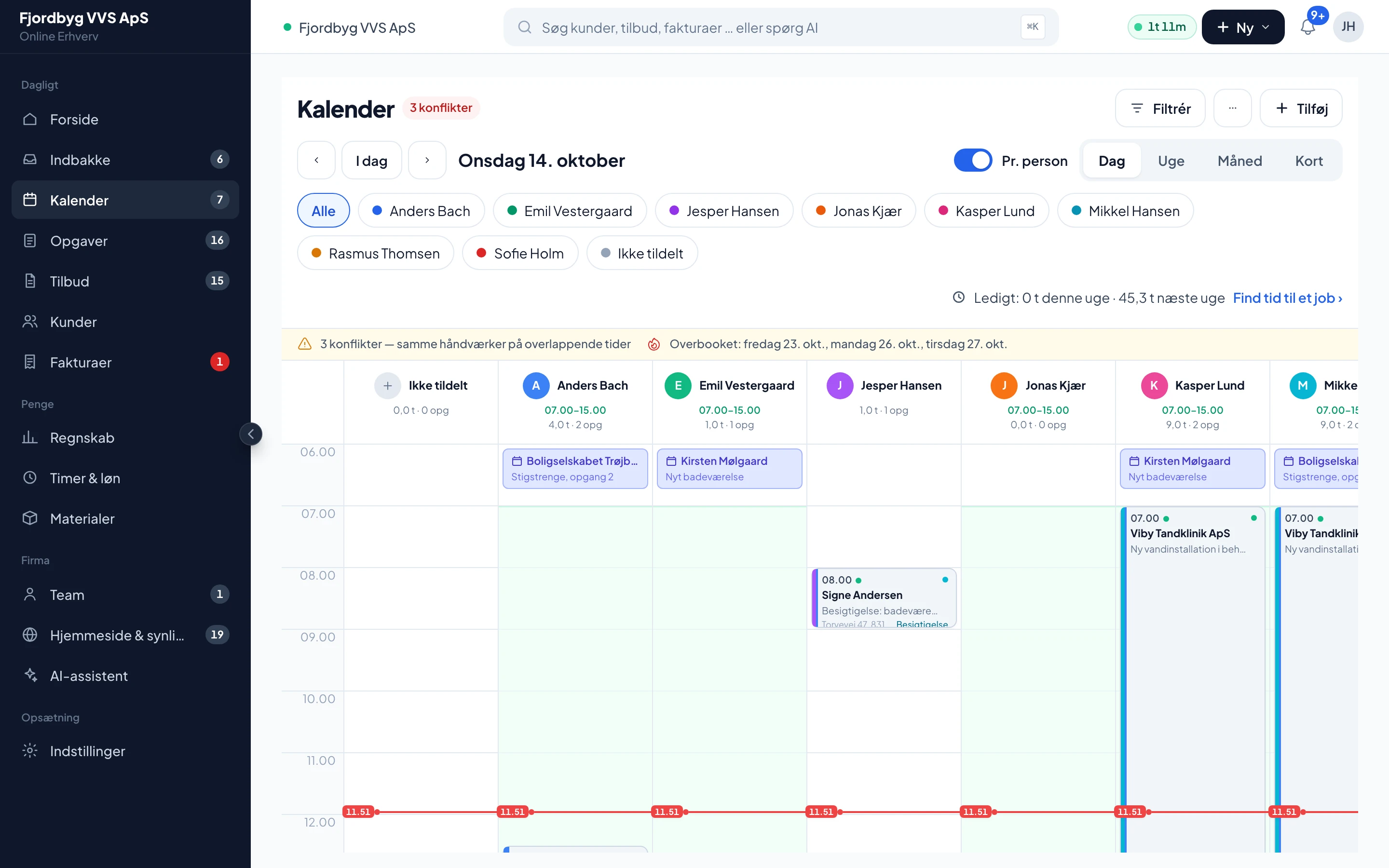Switch to Kort view
This screenshot has width=1389, height=868.
(1308, 161)
